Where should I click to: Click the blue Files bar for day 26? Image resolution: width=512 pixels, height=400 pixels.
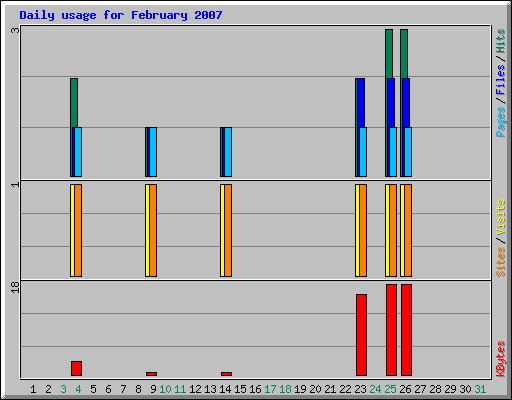pyautogui.click(x=406, y=103)
